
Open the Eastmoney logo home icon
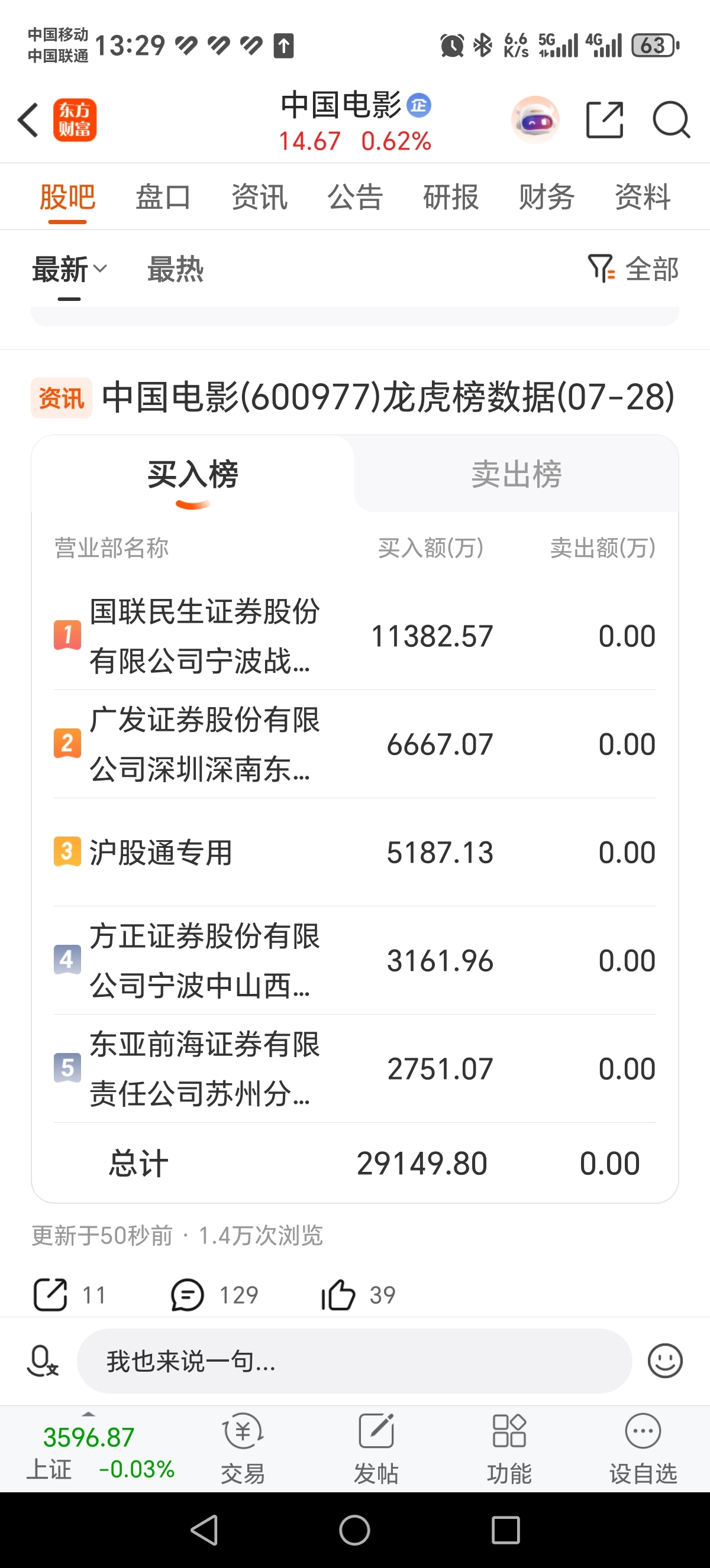click(x=75, y=120)
